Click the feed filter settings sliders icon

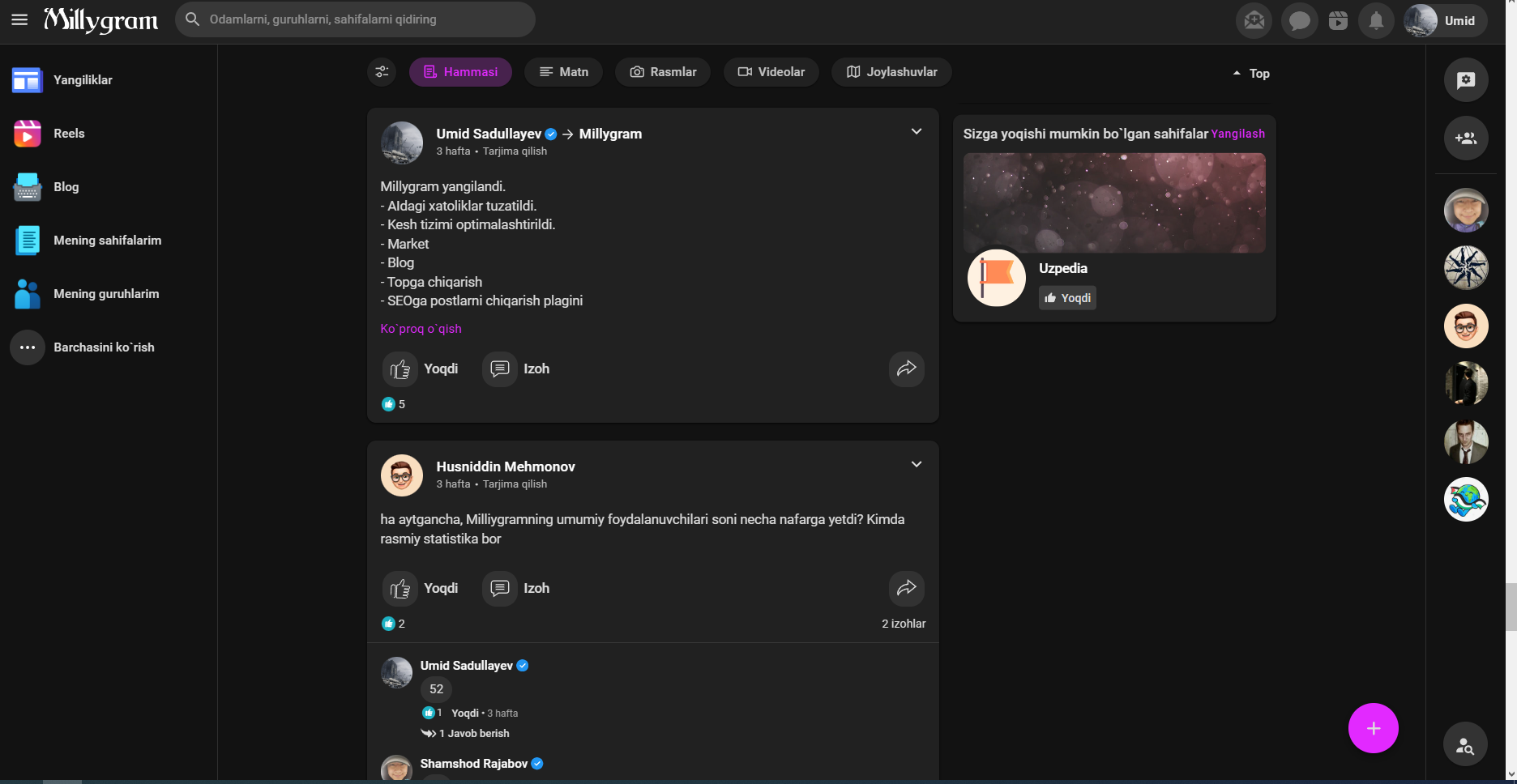tap(382, 72)
